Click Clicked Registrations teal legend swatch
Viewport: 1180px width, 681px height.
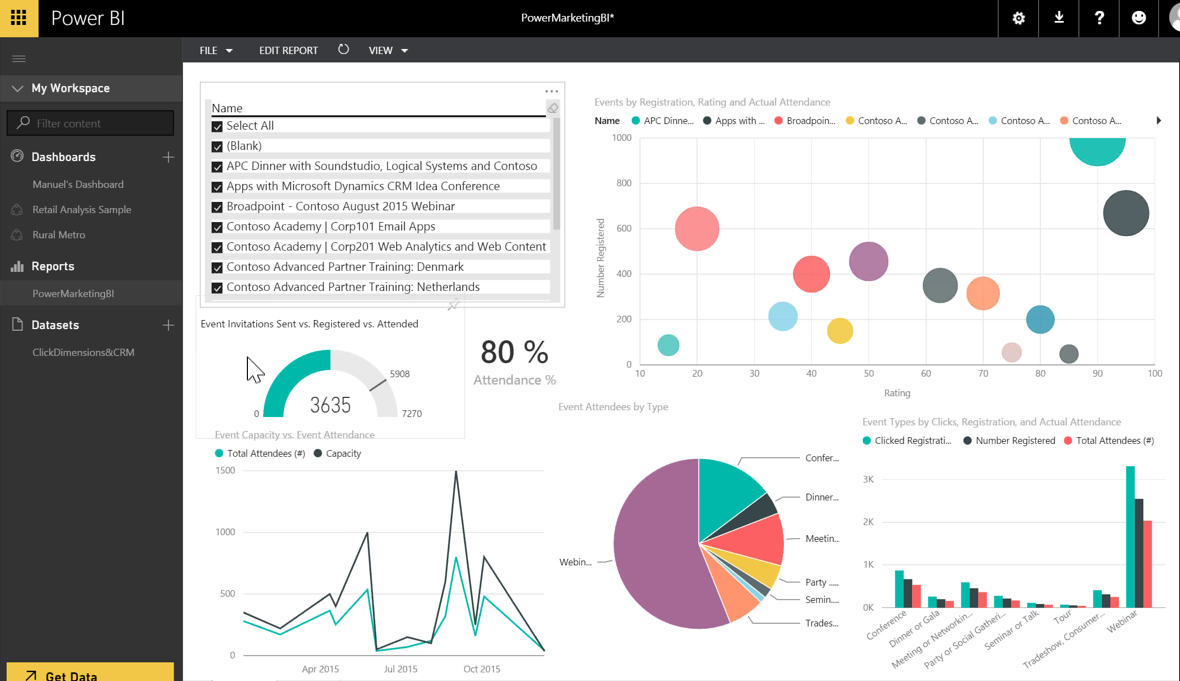(x=867, y=440)
